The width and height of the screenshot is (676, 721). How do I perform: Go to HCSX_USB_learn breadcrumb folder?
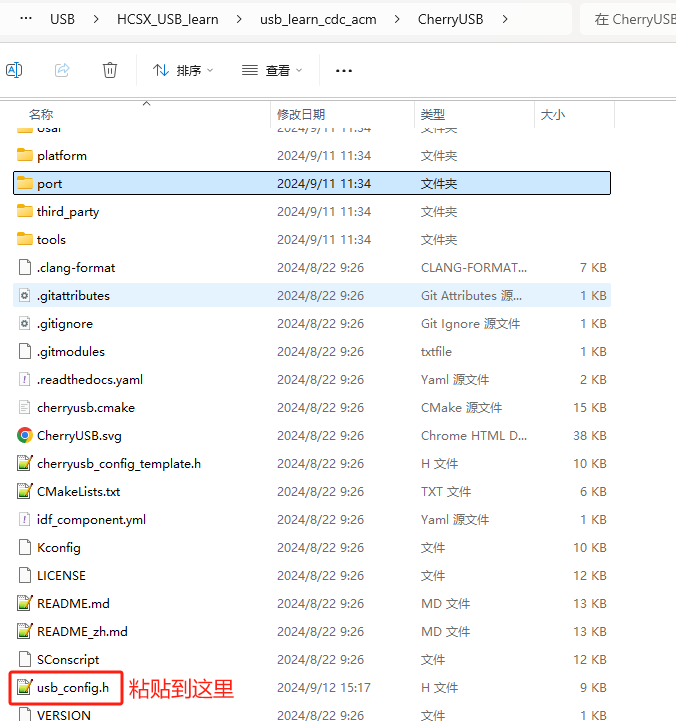(x=167, y=19)
